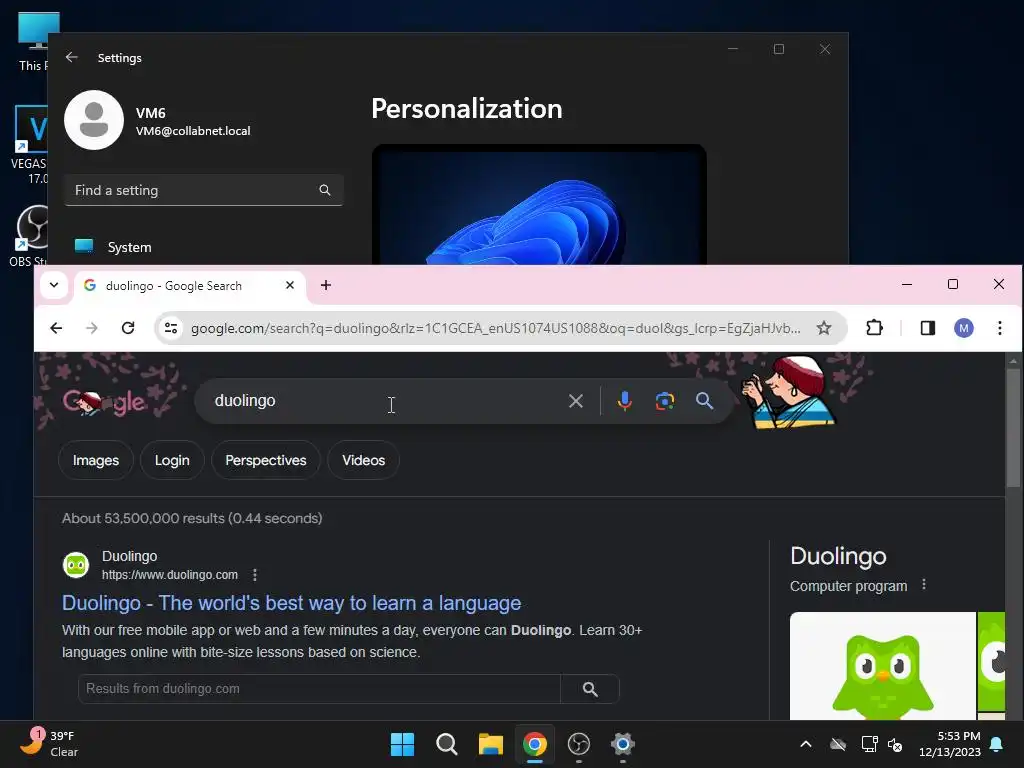
Task: Open Chrome three-dot menu
Action: coord(999,328)
